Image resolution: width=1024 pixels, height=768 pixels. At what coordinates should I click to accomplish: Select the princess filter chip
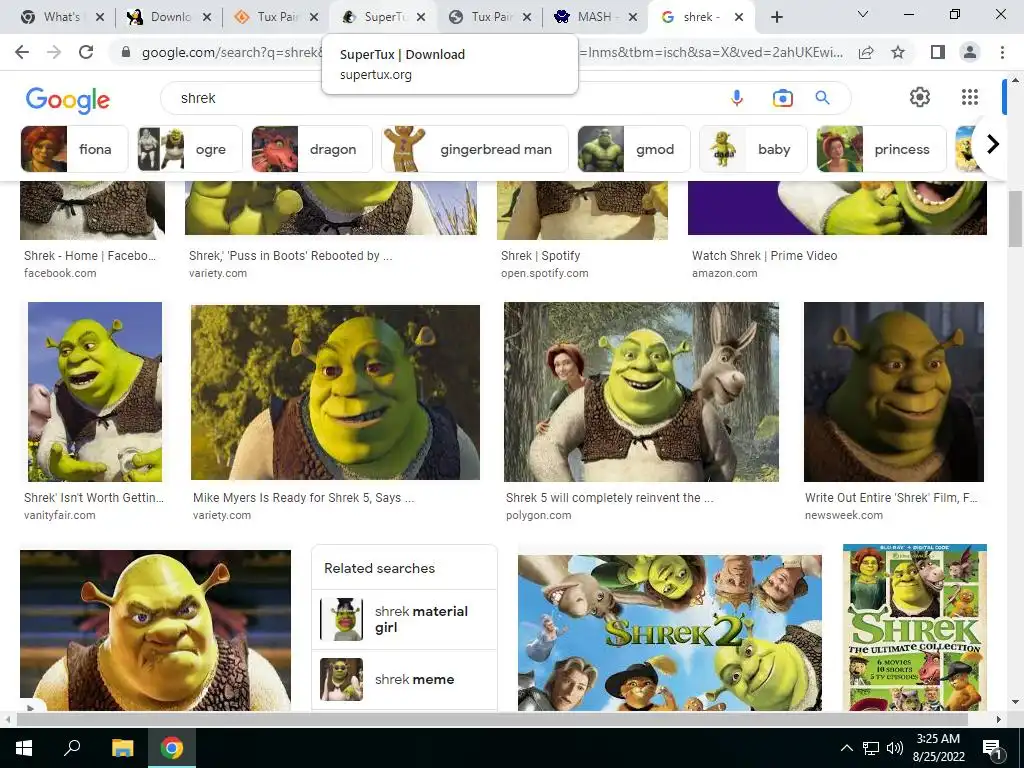click(x=881, y=149)
